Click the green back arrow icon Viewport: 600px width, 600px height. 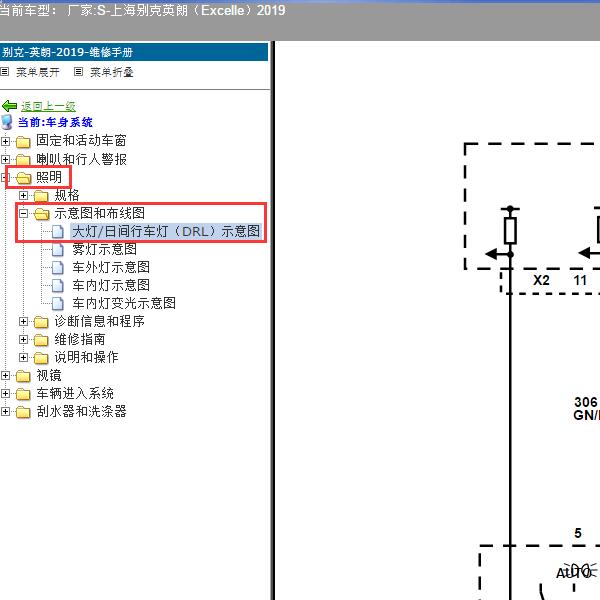pyautogui.click(x=9, y=106)
